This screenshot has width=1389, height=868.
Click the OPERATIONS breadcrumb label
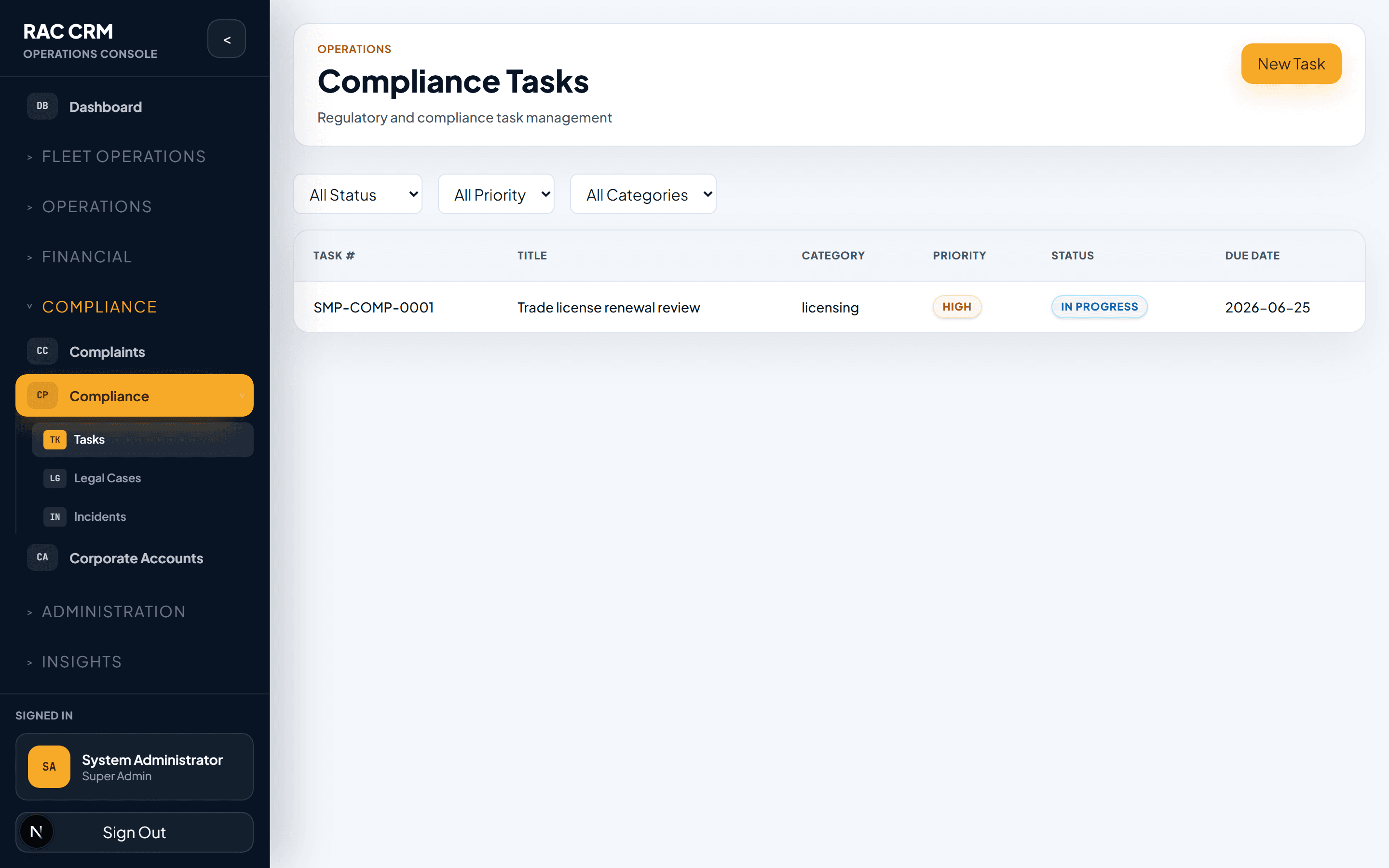point(354,49)
